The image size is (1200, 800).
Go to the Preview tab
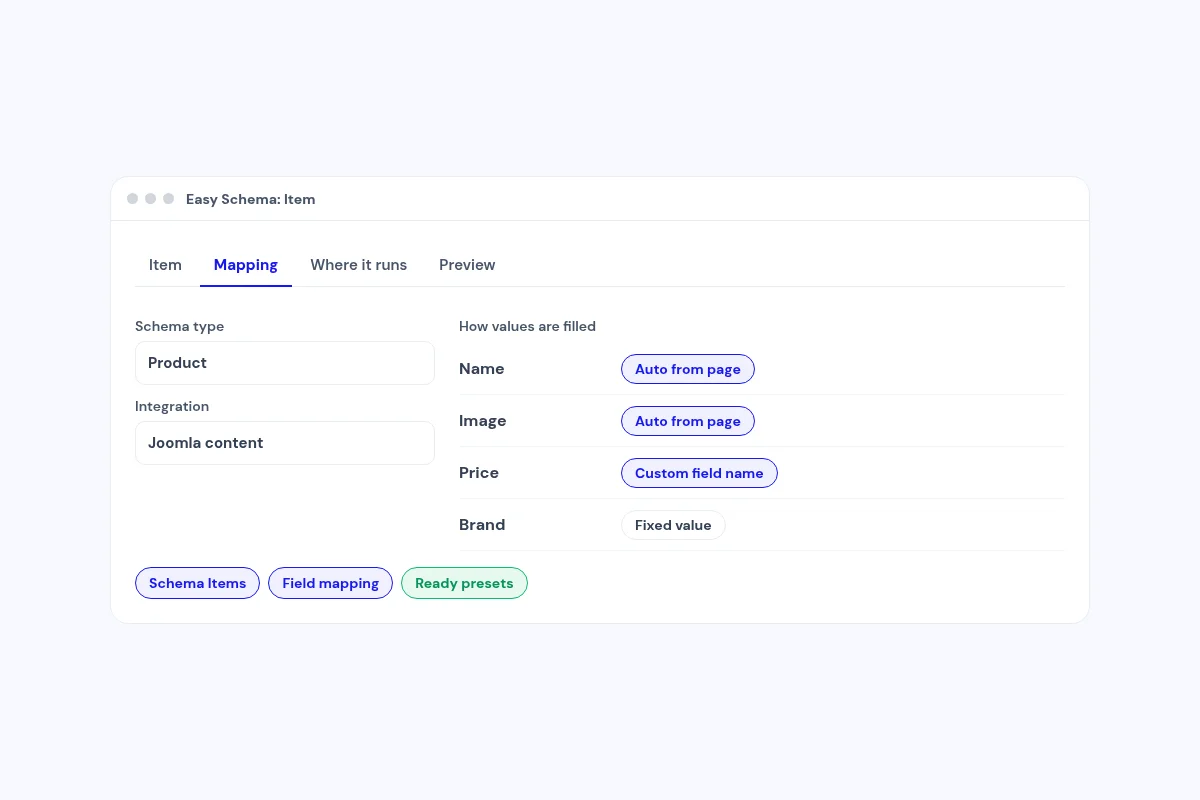click(x=467, y=265)
